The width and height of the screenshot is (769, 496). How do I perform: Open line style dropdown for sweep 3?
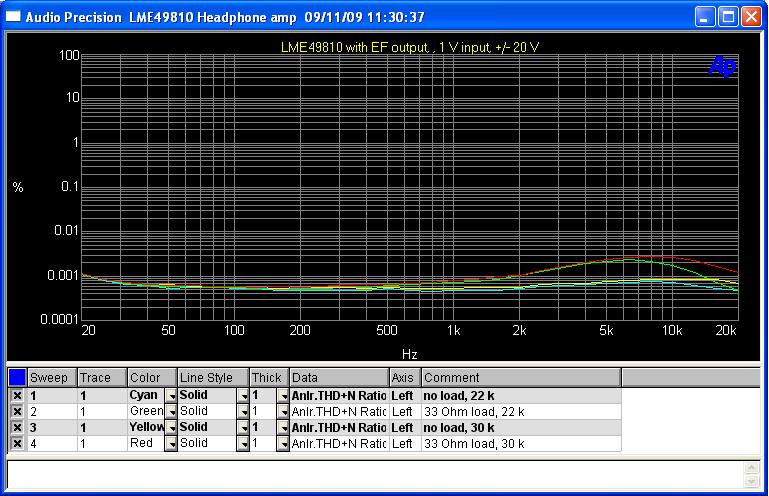(x=243, y=427)
